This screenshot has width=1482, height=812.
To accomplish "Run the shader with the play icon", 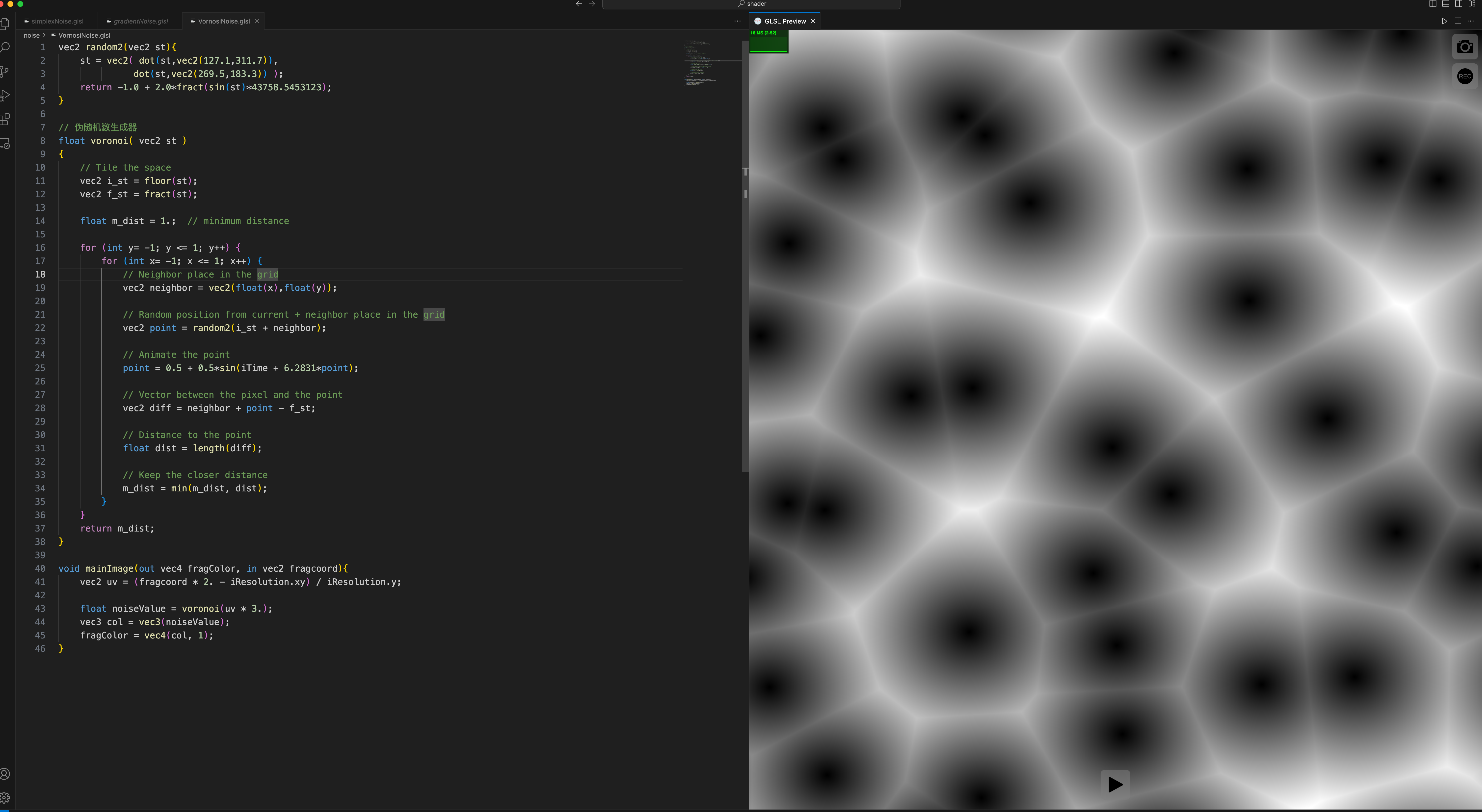I will [1444, 21].
